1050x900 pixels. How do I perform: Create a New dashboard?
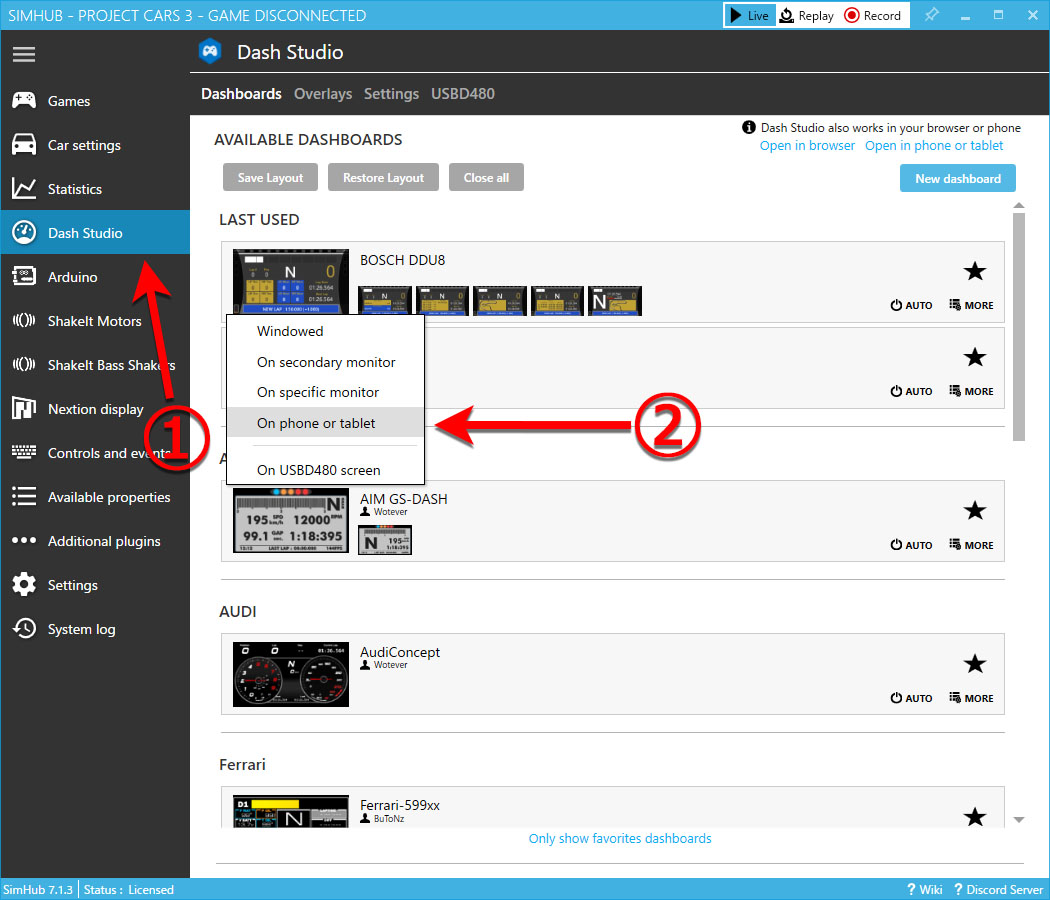click(x=958, y=178)
